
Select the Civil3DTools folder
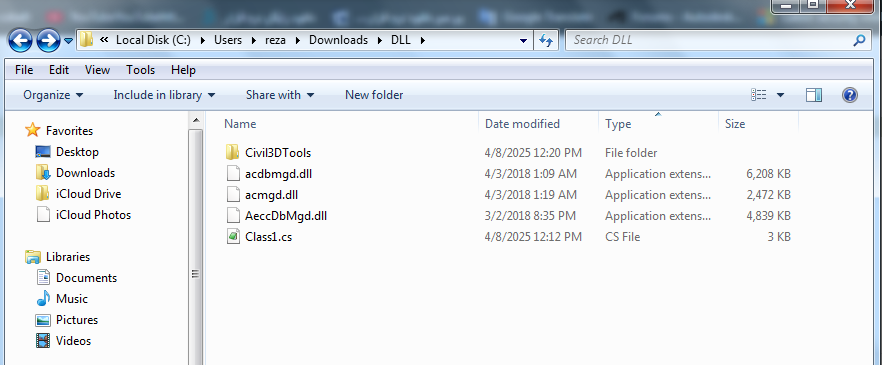point(278,152)
